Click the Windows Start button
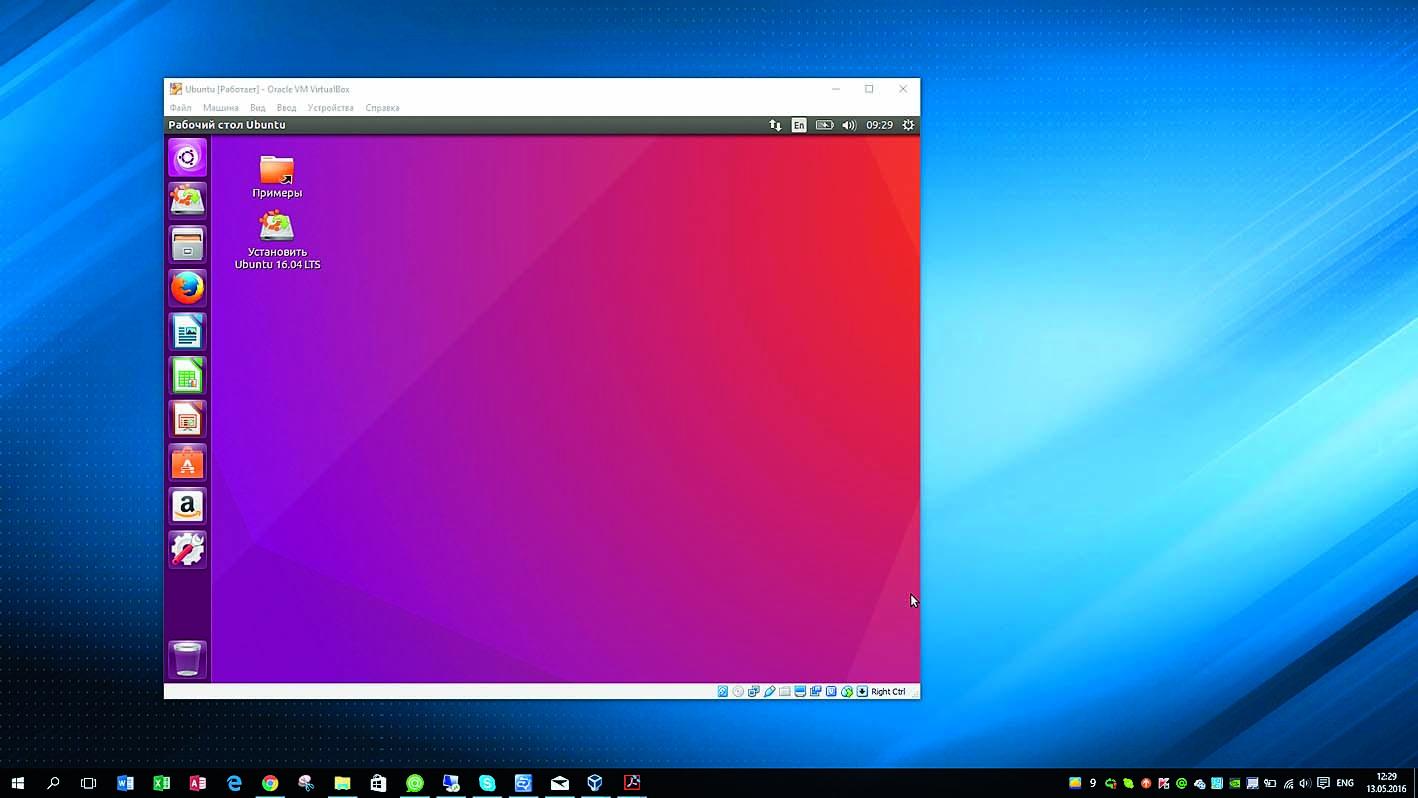1418x798 pixels. (17, 783)
